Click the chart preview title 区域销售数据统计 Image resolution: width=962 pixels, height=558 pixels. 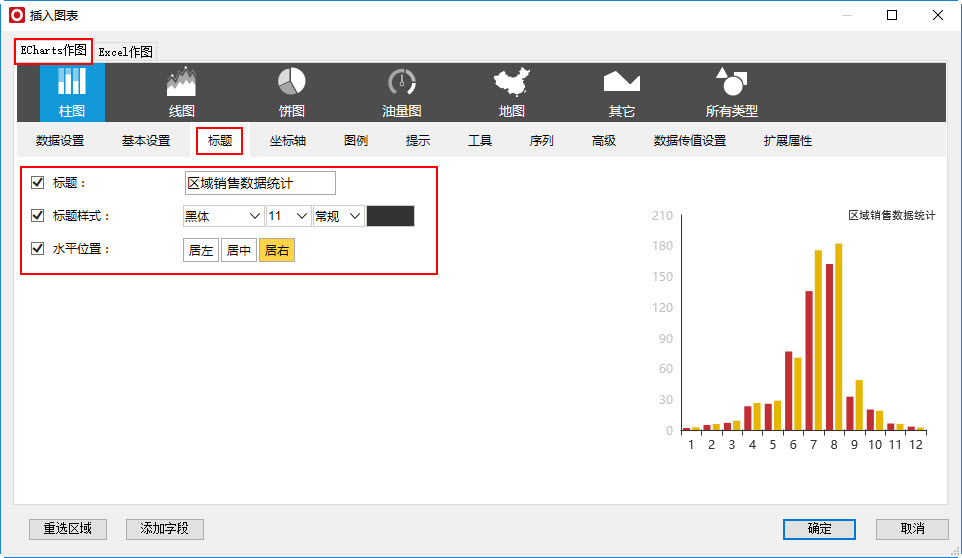[x=891, y=215]
